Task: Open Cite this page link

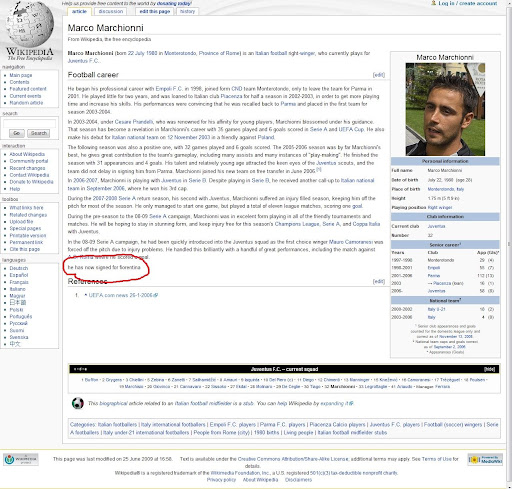Action: 25,249
